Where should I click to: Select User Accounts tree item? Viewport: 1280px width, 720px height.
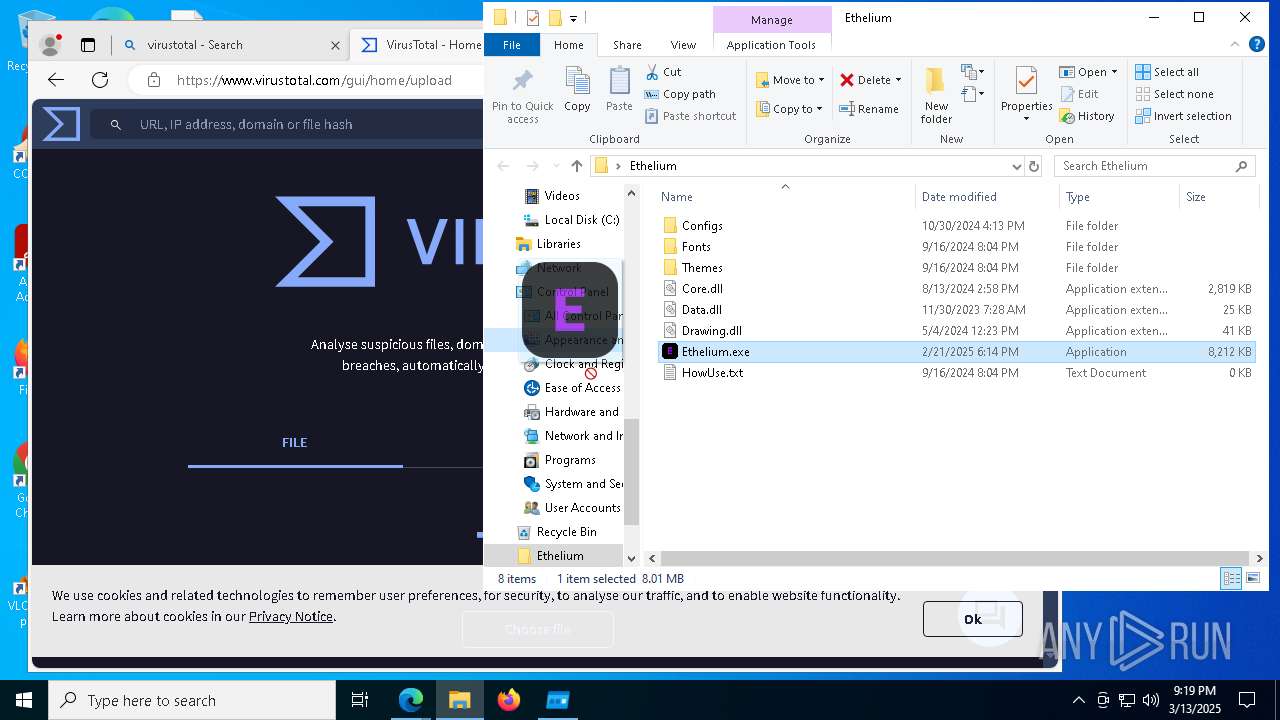[582, 508]
